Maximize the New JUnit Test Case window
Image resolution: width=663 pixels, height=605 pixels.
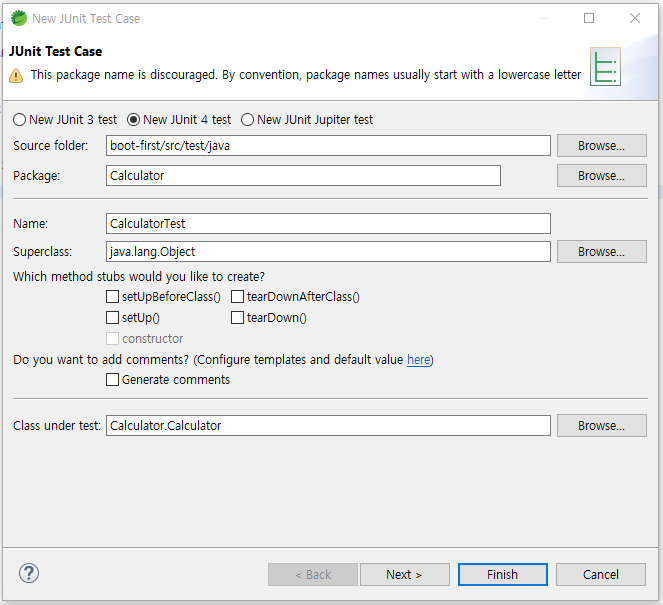(x=589, y=18)
